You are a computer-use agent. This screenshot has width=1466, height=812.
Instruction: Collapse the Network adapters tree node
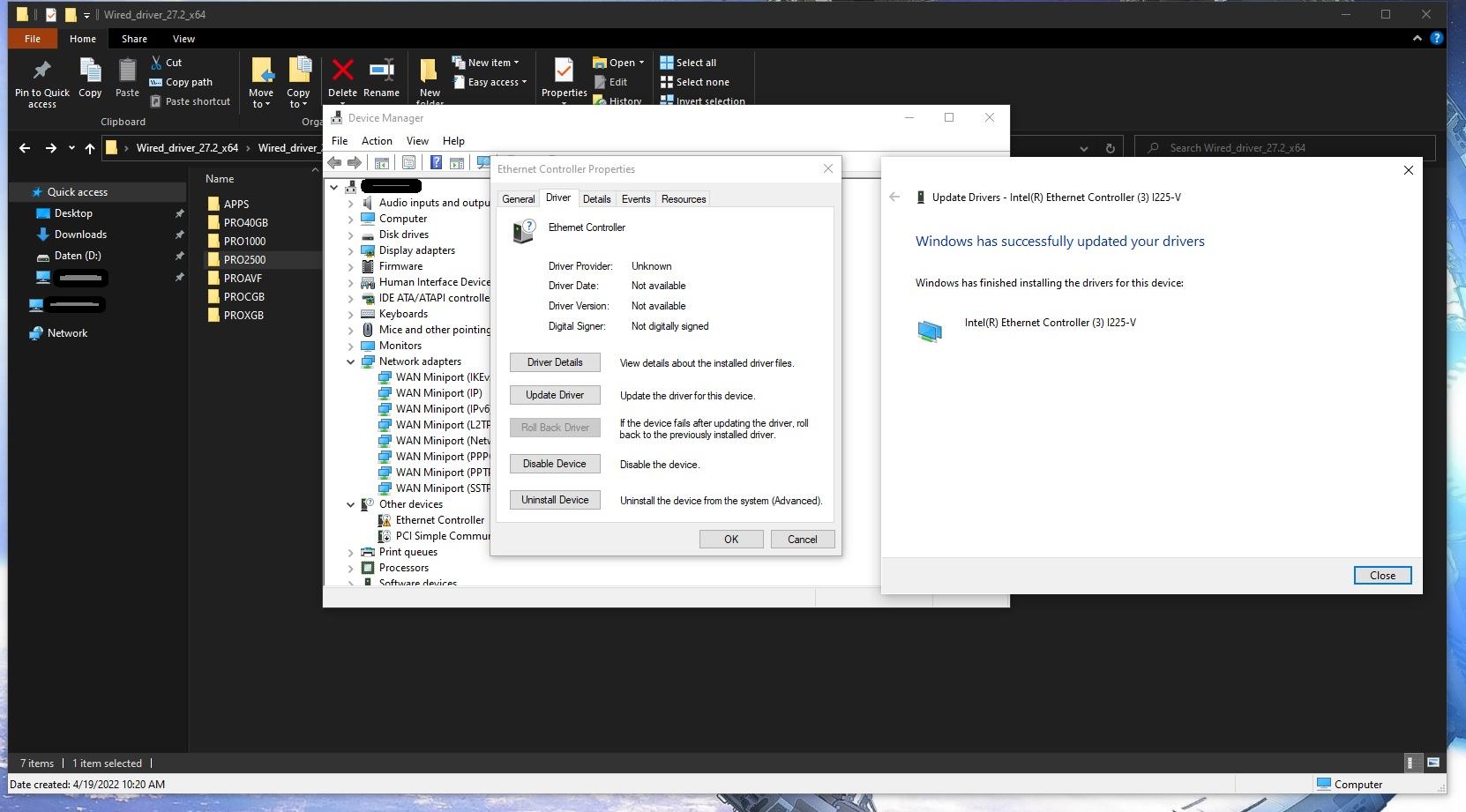tap(350, 361)
